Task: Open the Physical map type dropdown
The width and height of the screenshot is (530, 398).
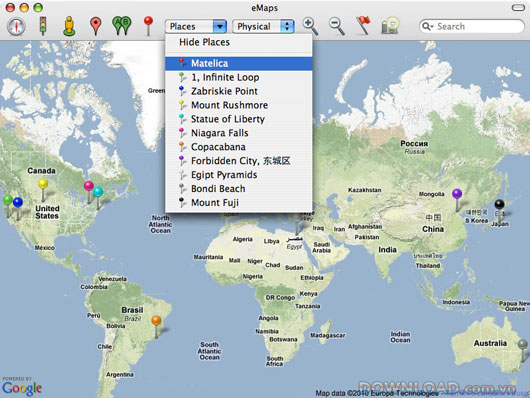Action: (263, 26)
